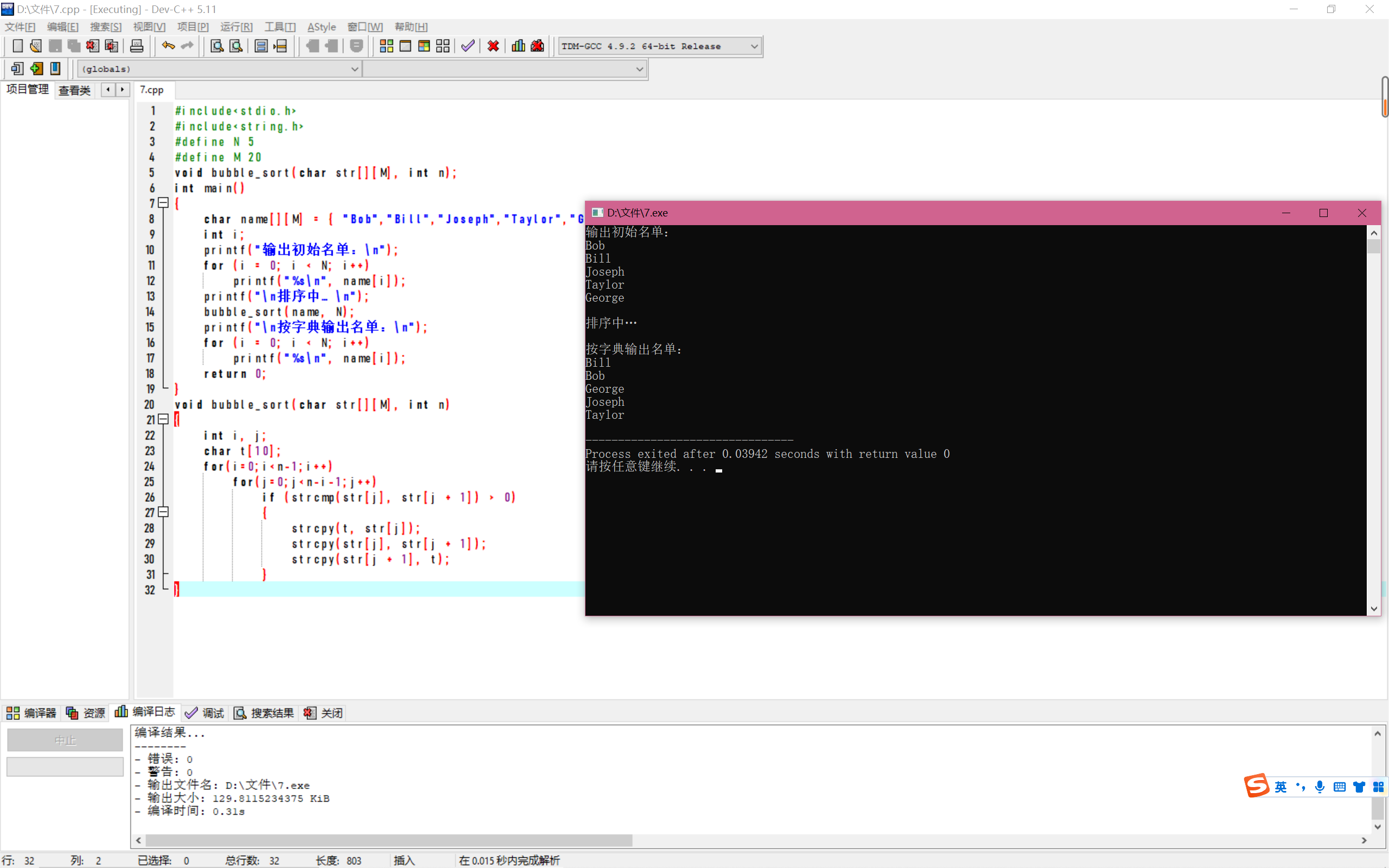
Task: Collapse the main function fold at line 7
Action: pyautogui.click(x=163, y=203)
